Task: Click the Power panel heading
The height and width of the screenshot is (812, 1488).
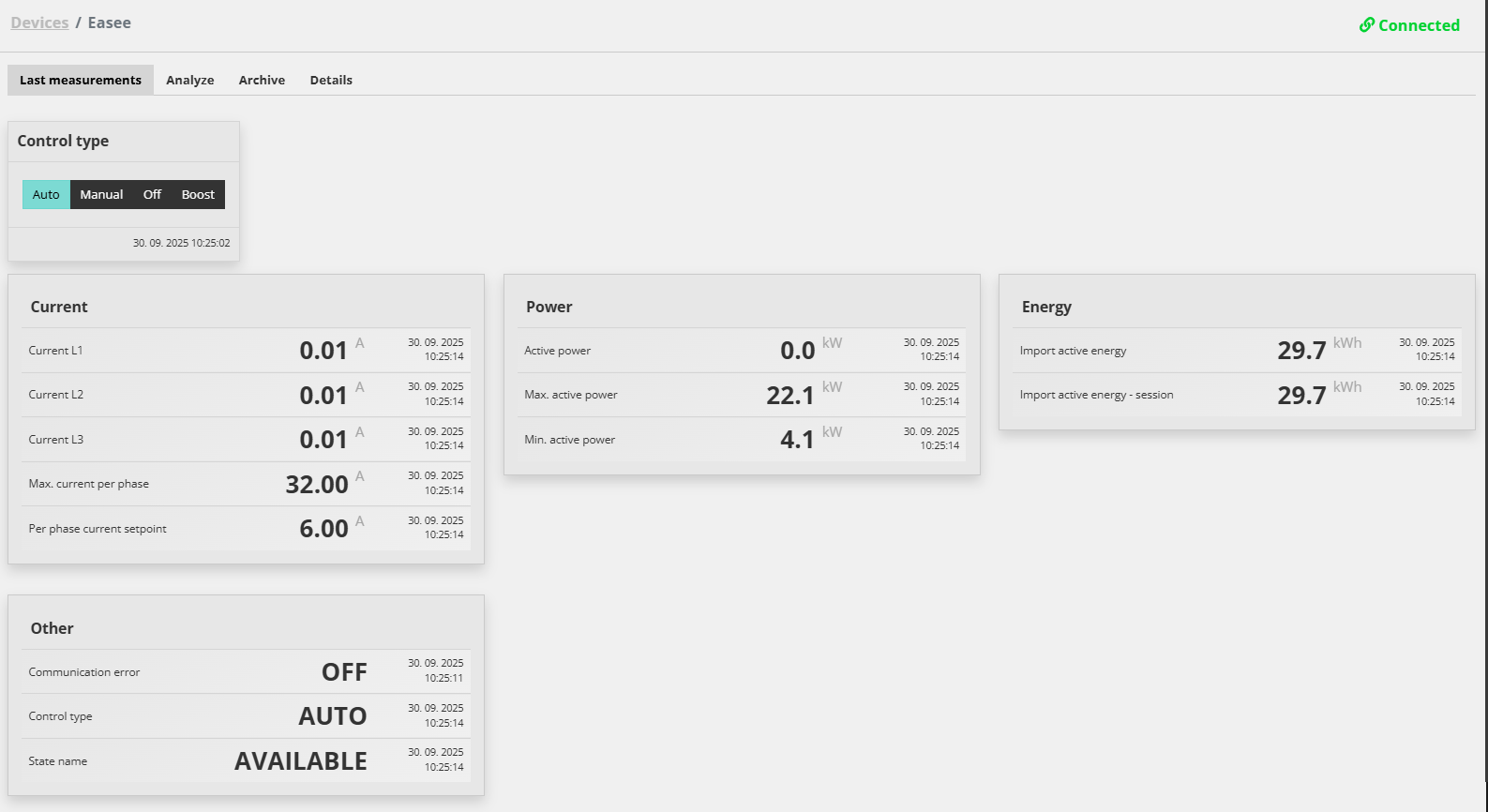Action: [549, 307]
